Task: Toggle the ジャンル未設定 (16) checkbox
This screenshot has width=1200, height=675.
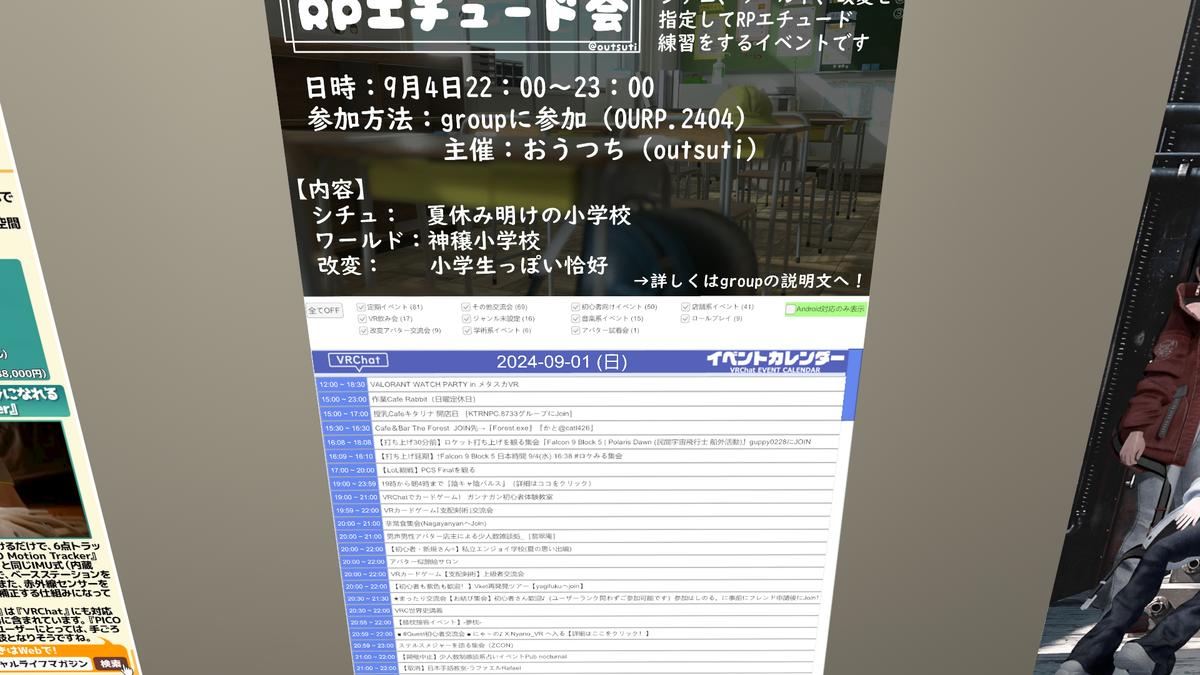Action: pyautogui.click(x=466, y=318)
